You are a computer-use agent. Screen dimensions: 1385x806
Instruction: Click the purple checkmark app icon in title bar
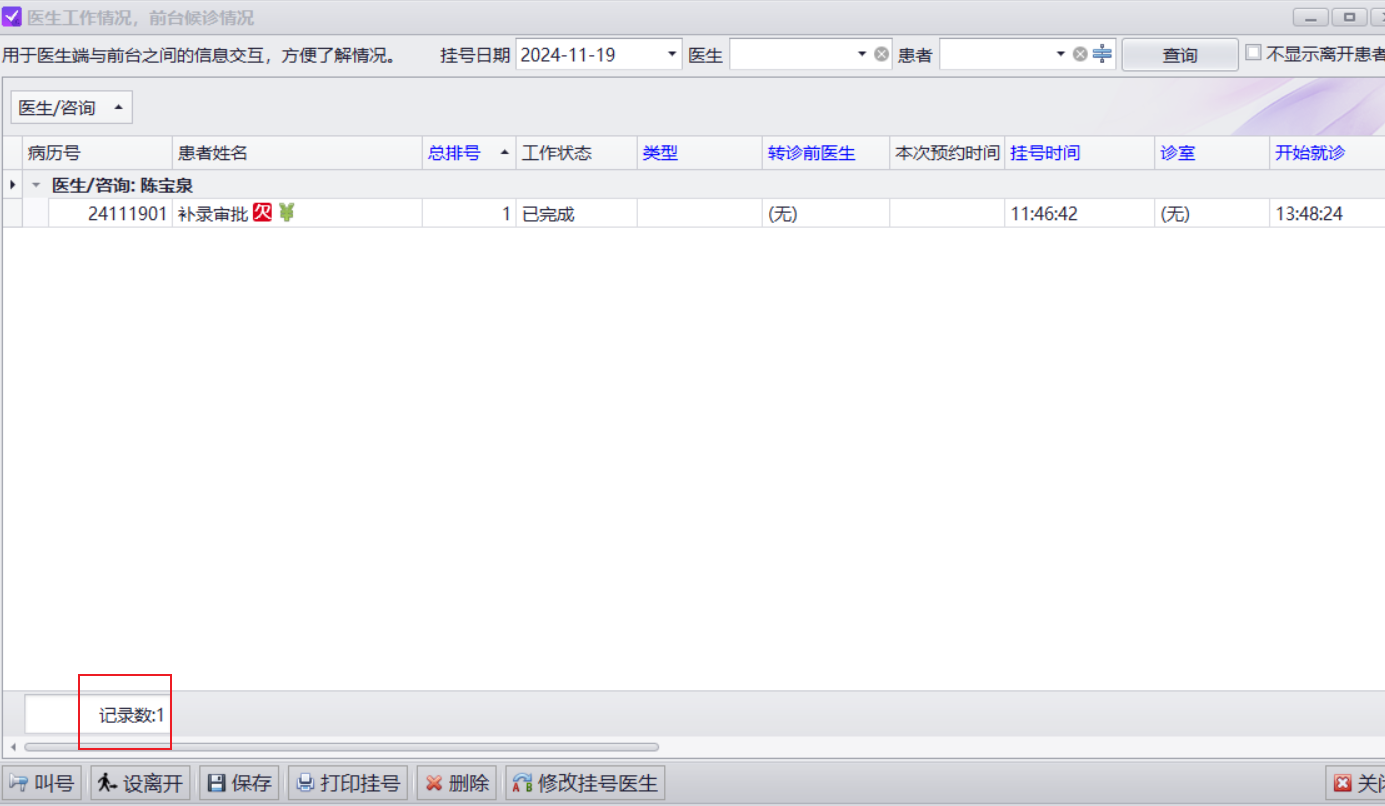(12, 17)
